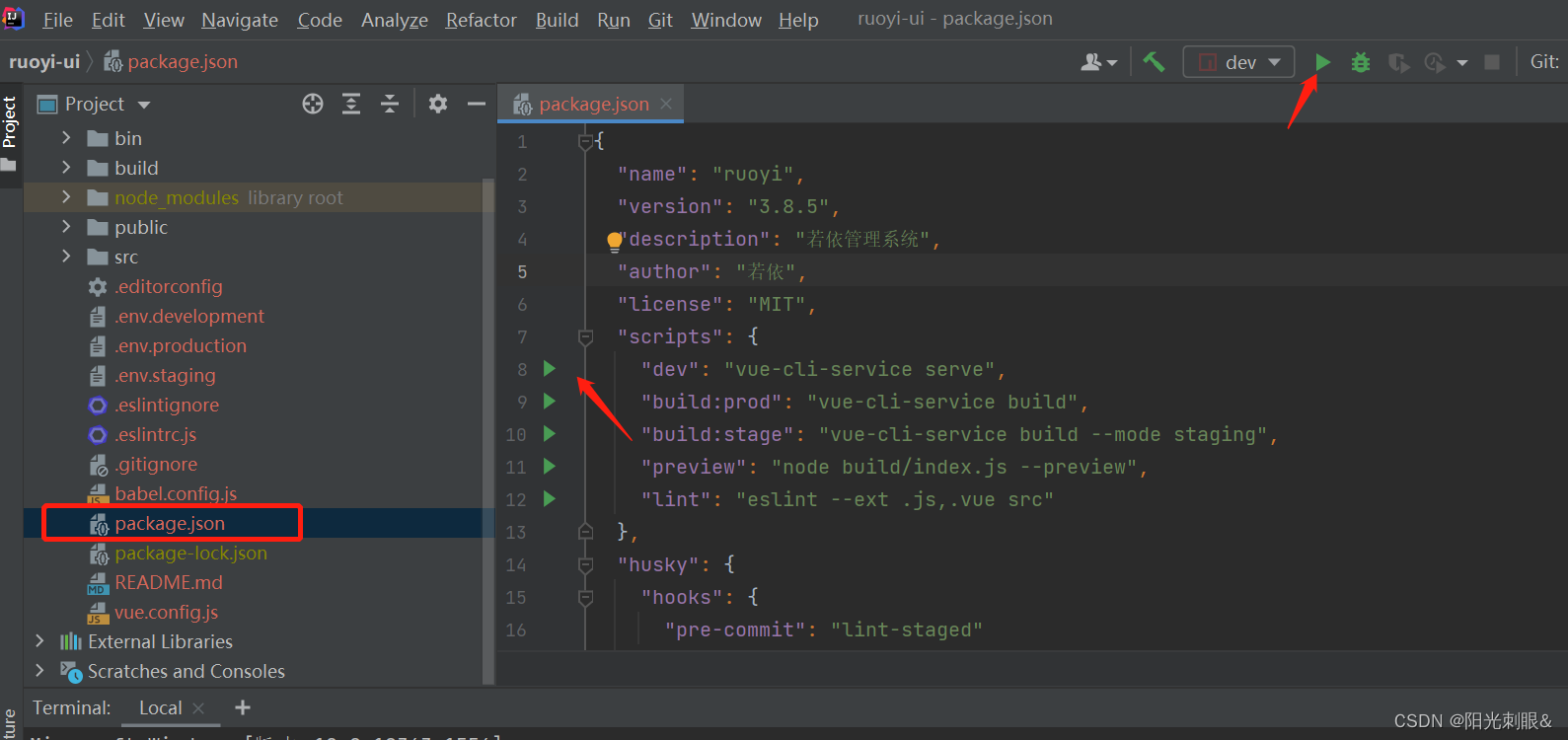Select .env.development file
The image size is (1568, 740).
[189, 316]
